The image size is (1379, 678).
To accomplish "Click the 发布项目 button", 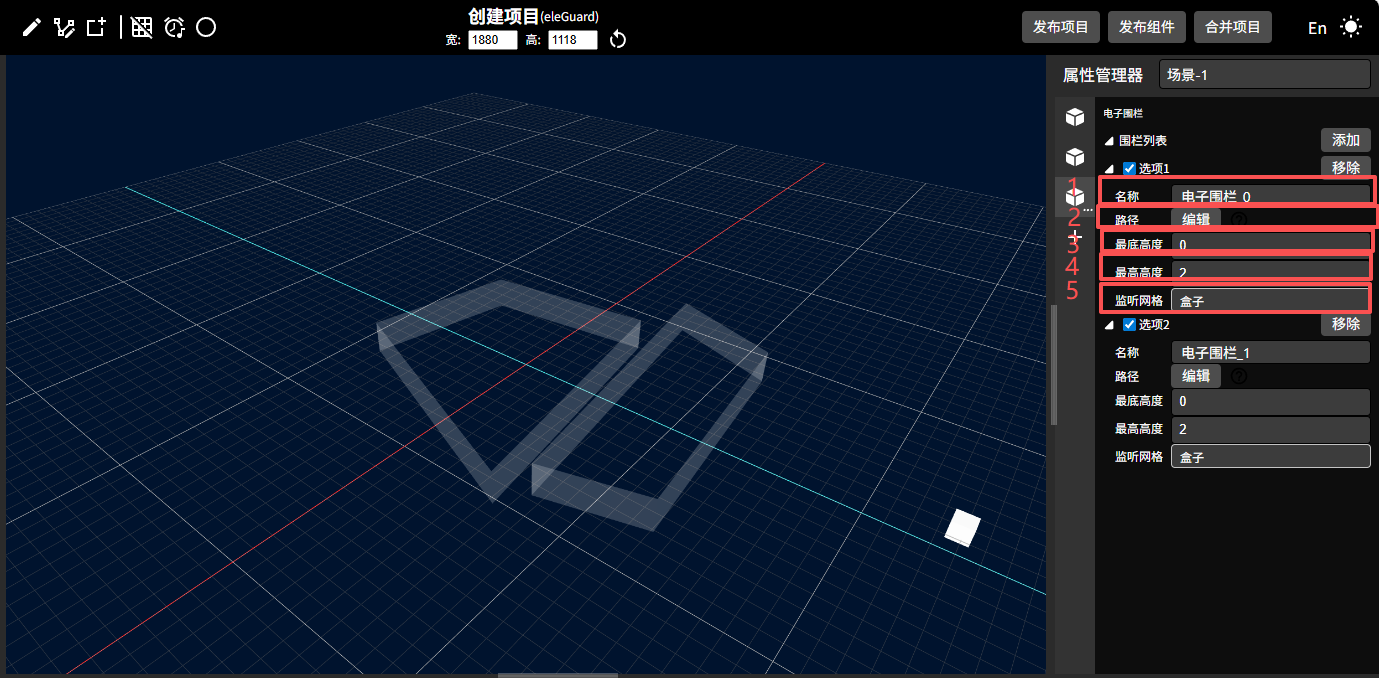I will (1061, 27).
